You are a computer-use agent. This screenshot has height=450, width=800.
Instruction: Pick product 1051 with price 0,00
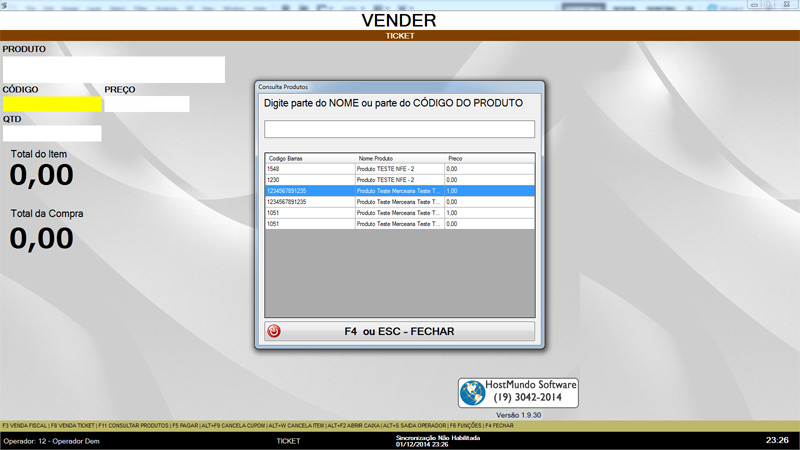point(399,224)
